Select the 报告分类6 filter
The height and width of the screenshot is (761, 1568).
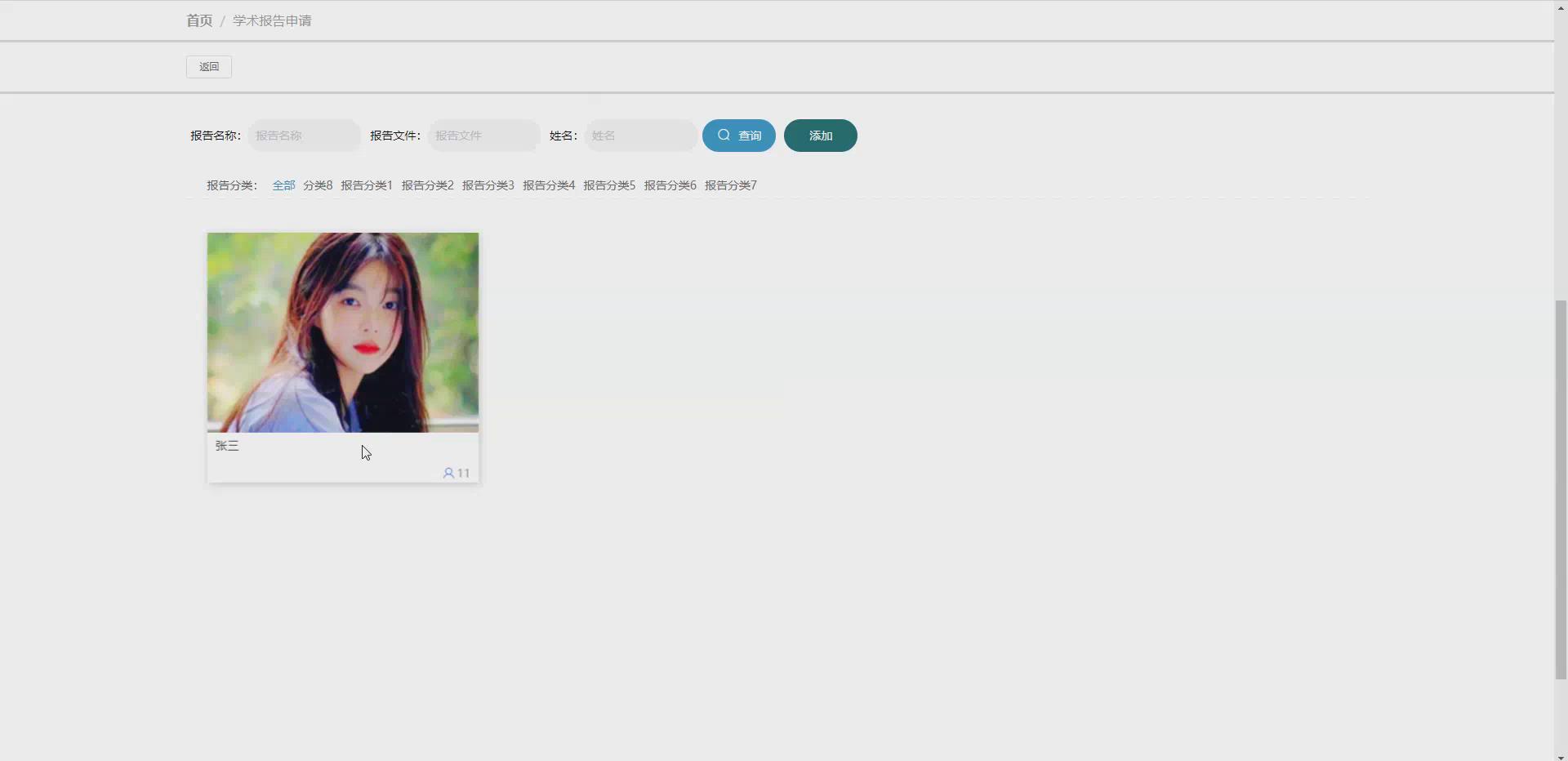click(670, 185)
